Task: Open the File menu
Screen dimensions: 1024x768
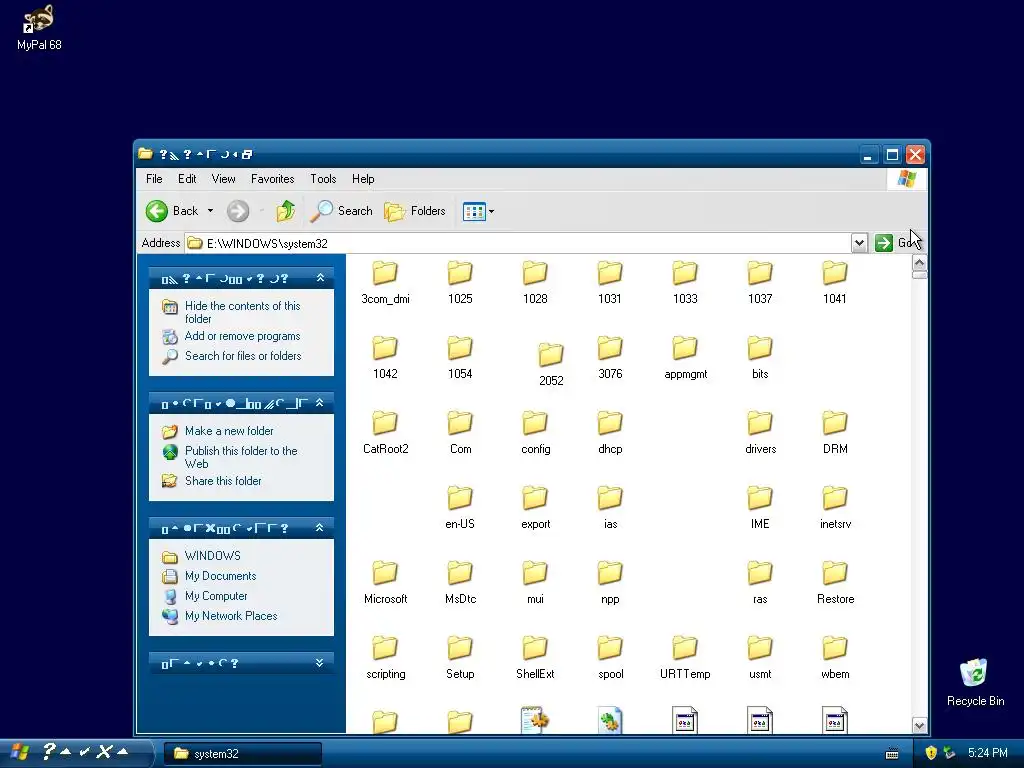Action: click(154, 178)
